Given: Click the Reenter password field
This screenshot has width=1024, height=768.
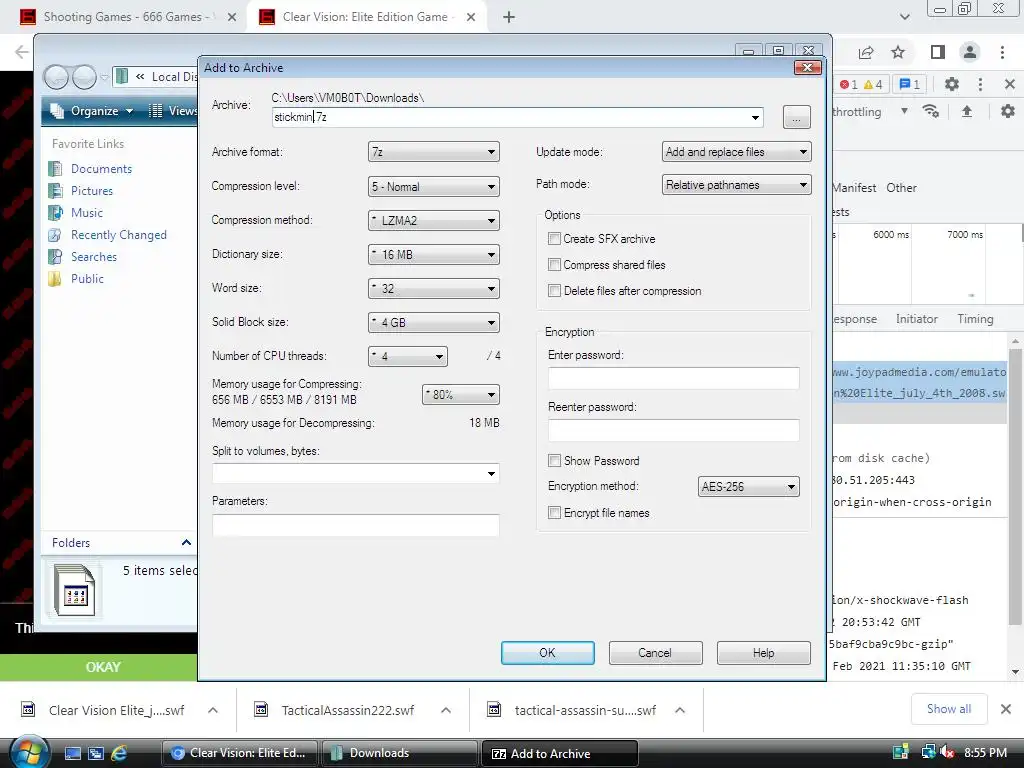Looking at the screenshot, I should click(x=673, y=430).
